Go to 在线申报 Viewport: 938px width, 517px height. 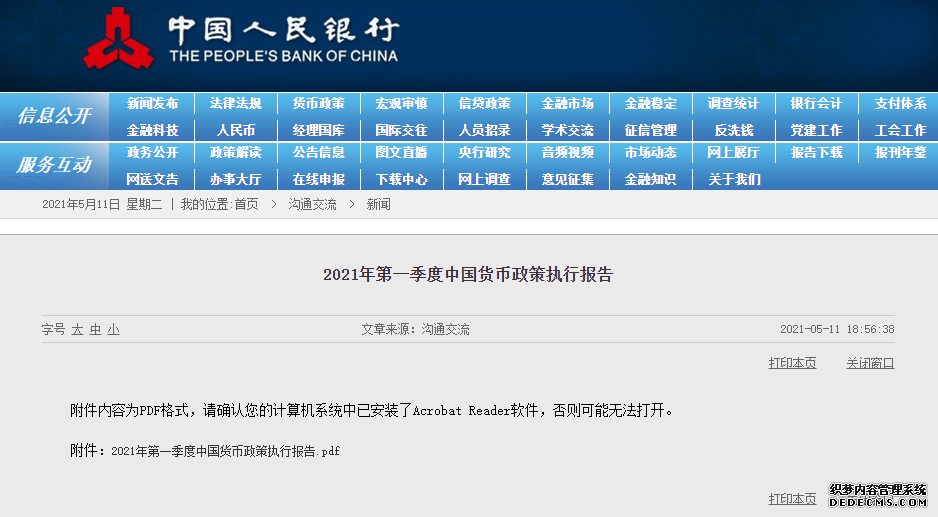319,179
